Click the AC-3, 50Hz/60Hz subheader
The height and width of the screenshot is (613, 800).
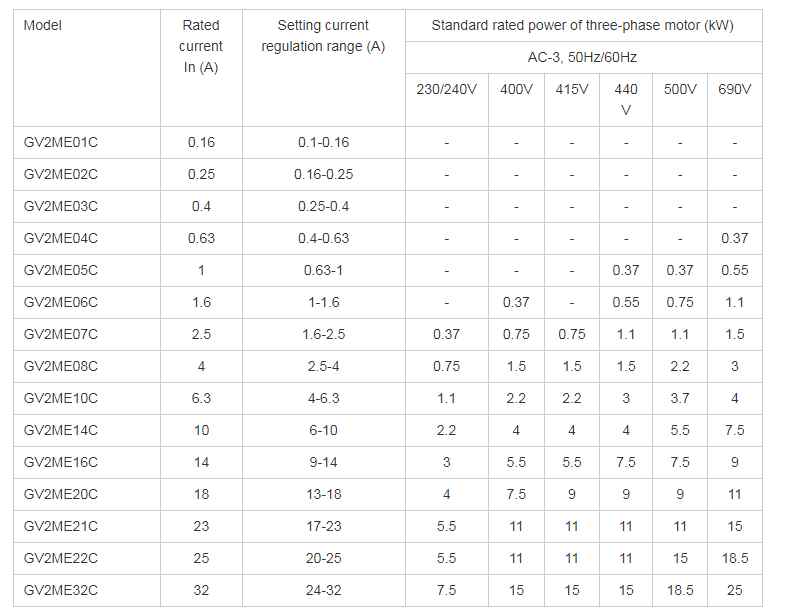click(x=582, y=57)
